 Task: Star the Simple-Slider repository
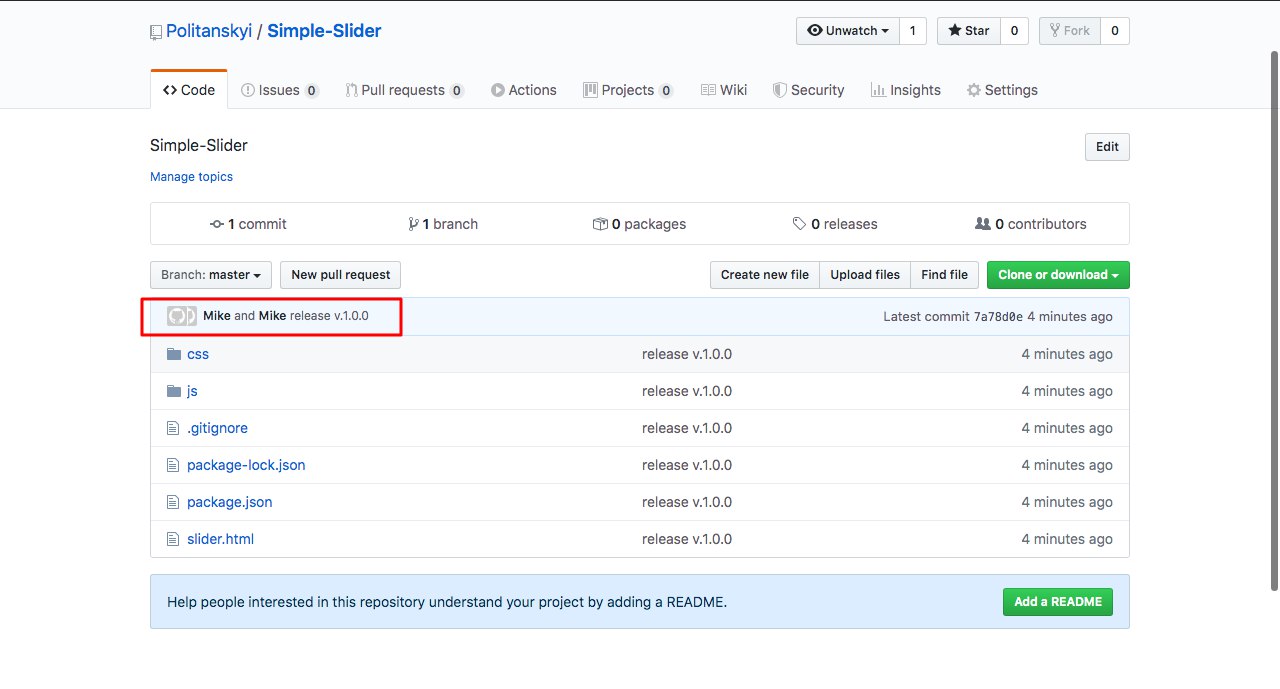click(x=968, y=31)
